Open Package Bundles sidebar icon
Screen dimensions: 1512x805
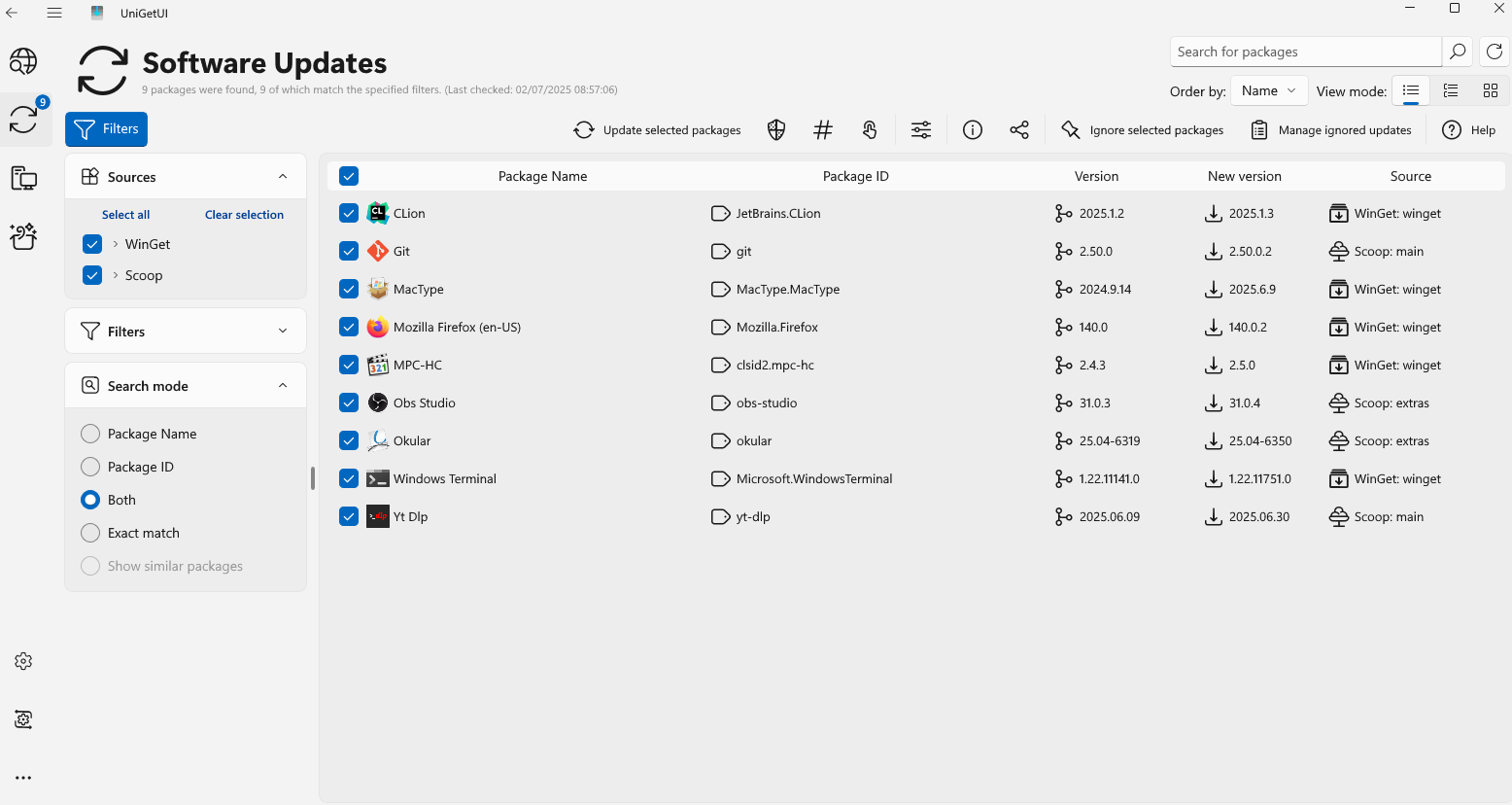tap(23, 236)
